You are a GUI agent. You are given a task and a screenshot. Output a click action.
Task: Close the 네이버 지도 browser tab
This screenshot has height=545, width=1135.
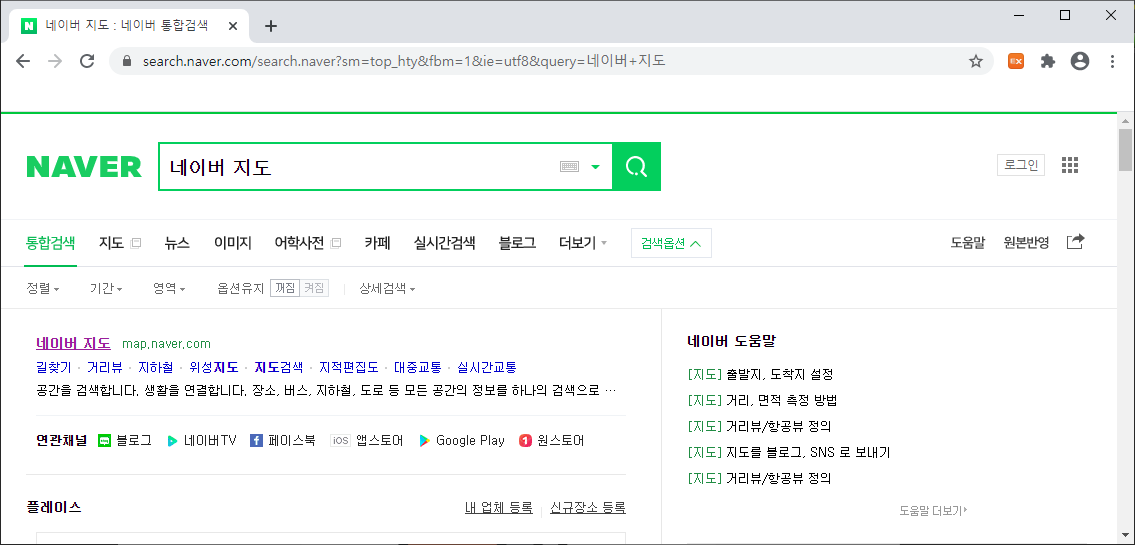[233, 25]
